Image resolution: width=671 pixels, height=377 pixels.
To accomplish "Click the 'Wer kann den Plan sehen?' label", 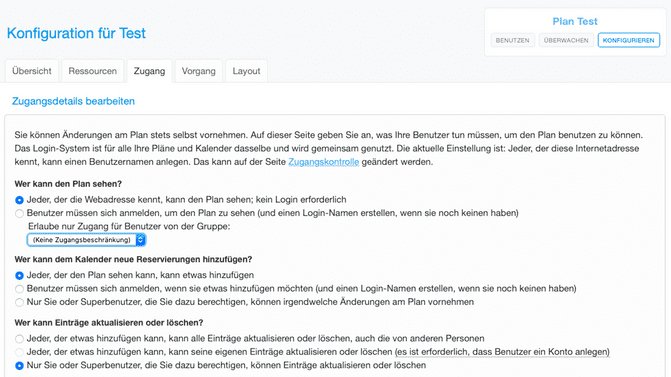I will tap(68, 184).
